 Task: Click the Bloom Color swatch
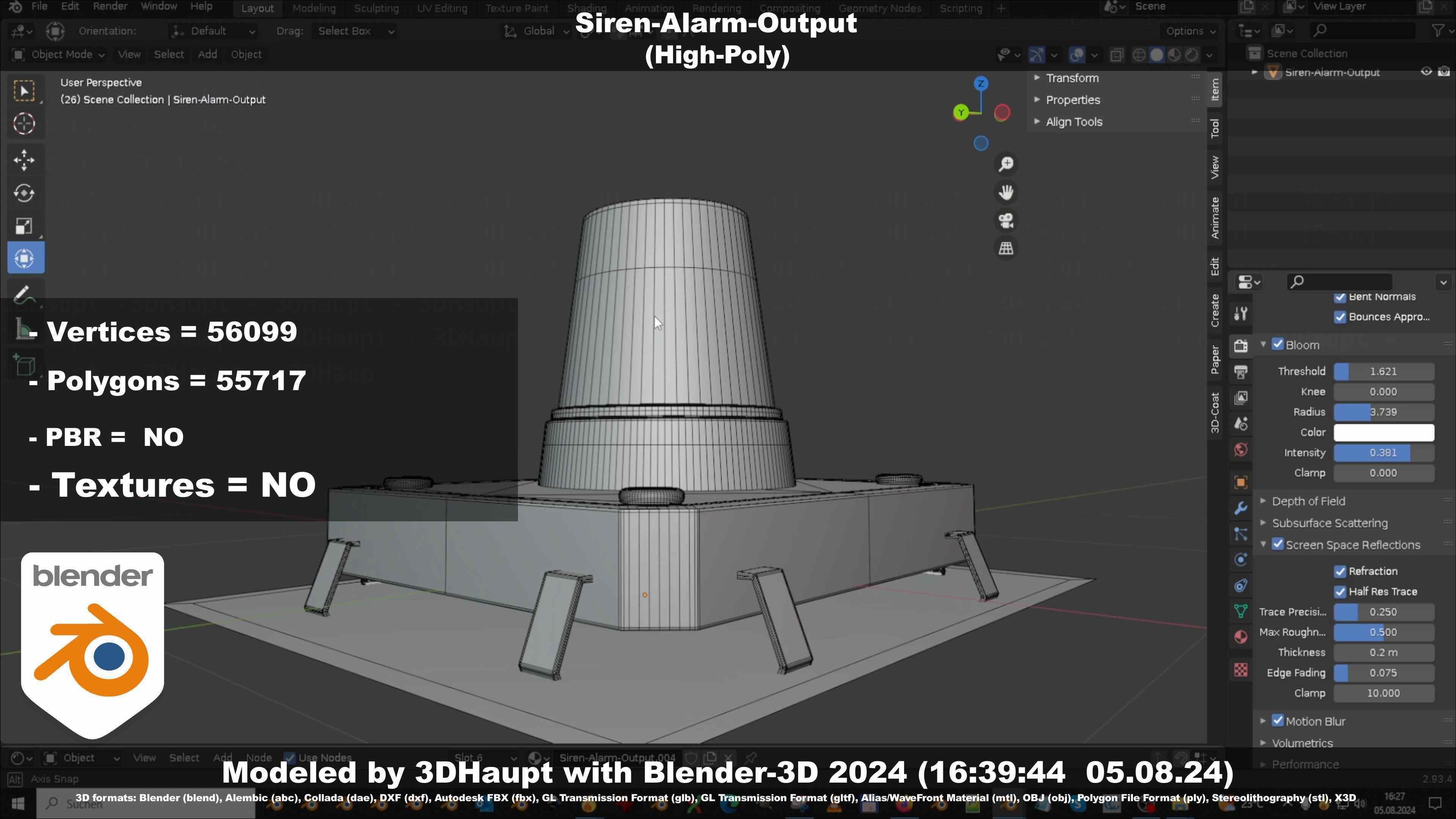[x=1384, y=432]
